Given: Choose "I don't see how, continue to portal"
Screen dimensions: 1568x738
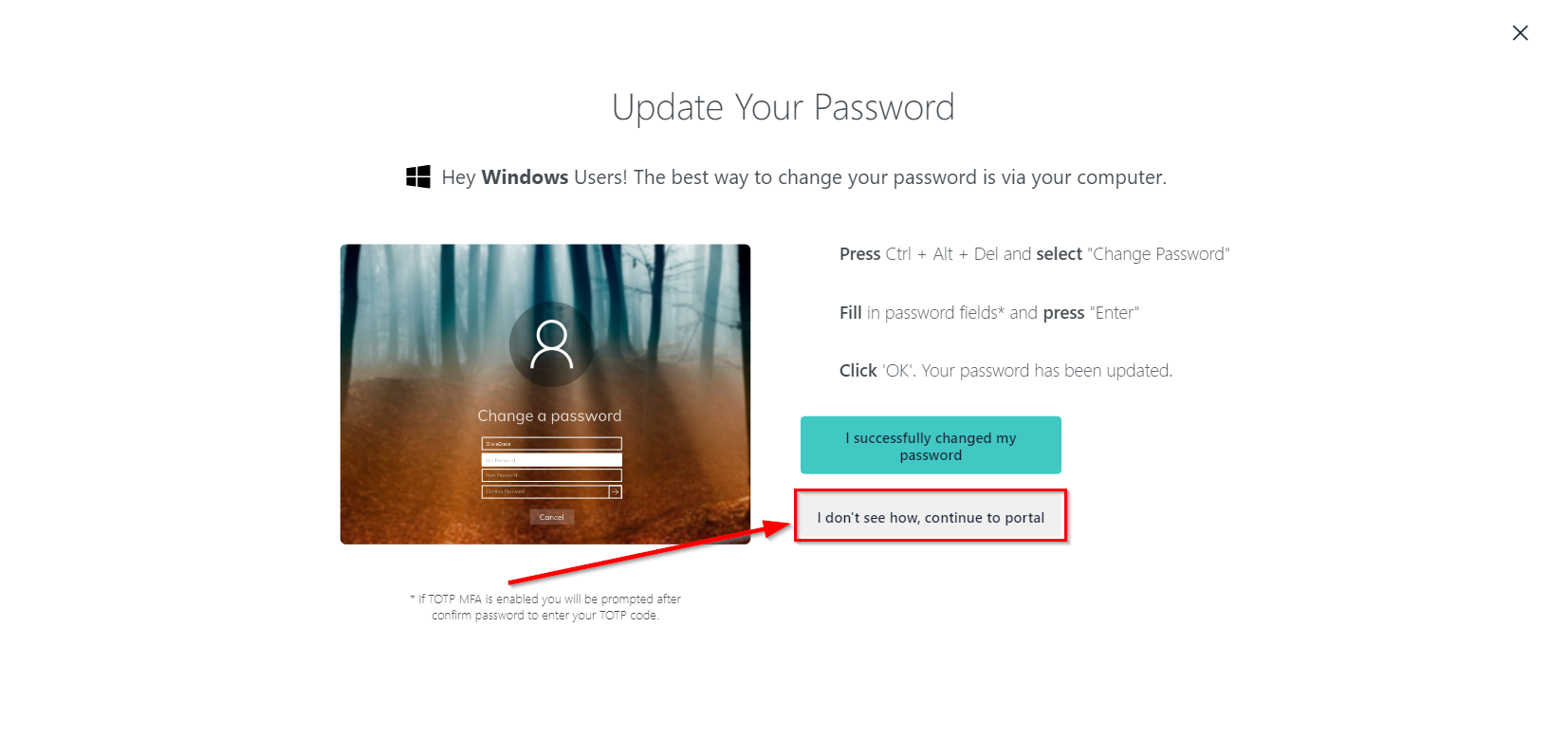Looking at the screenshot, I should pyautogui.click(x=931, y=517).
